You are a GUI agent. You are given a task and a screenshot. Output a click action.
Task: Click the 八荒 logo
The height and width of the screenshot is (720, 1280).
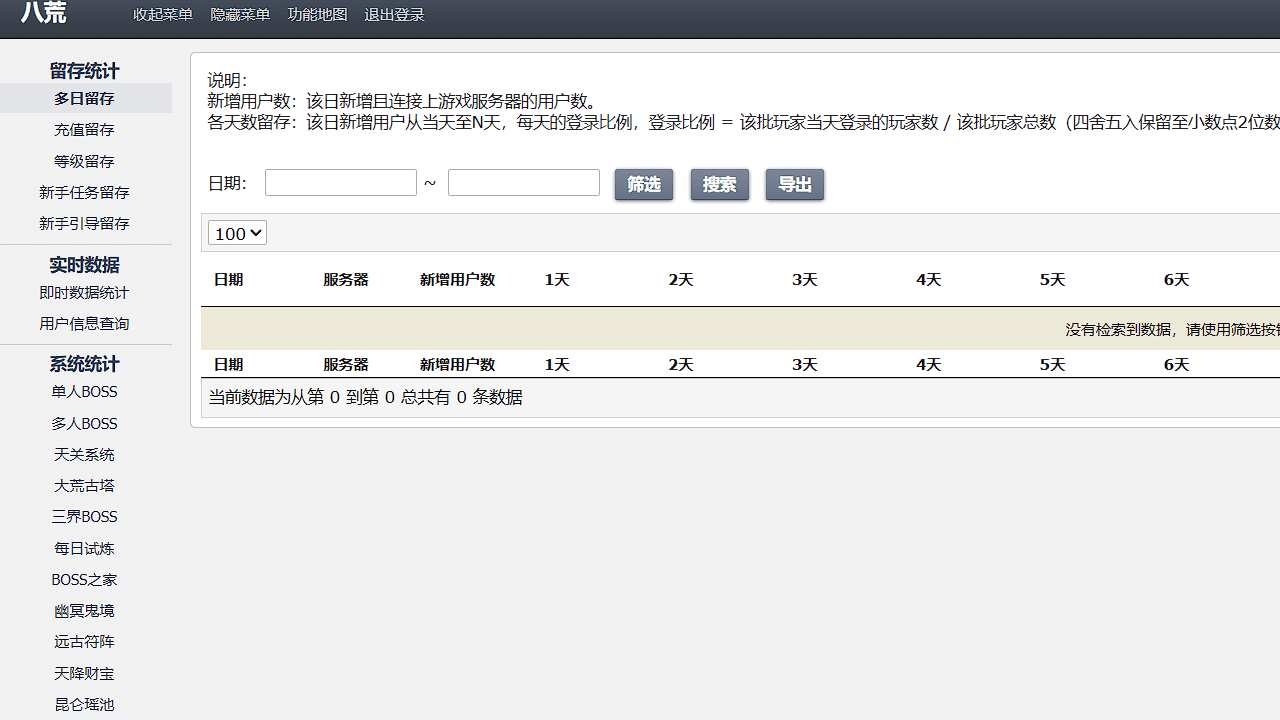44,14
